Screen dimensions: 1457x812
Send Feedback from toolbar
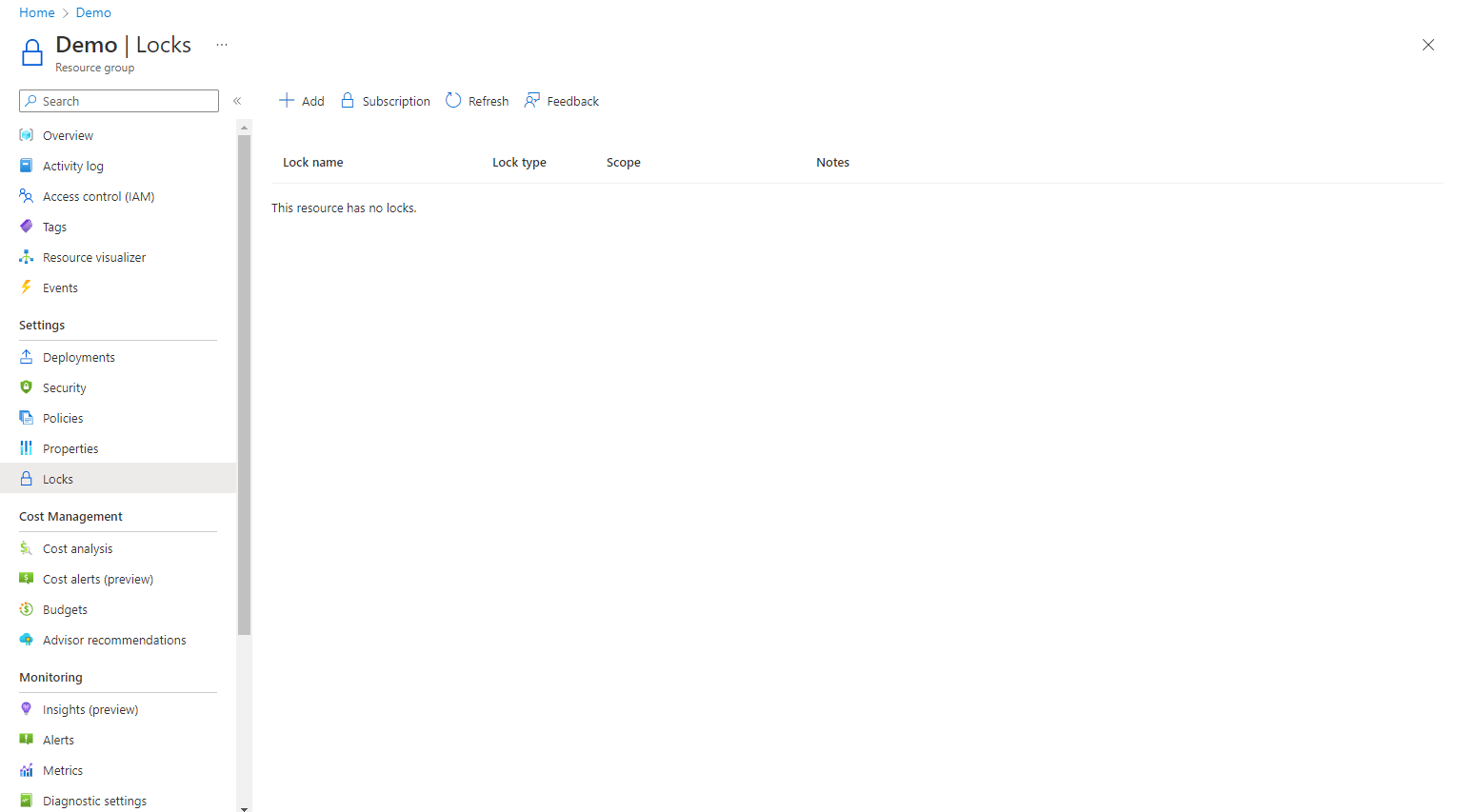(x=562, y=101)
